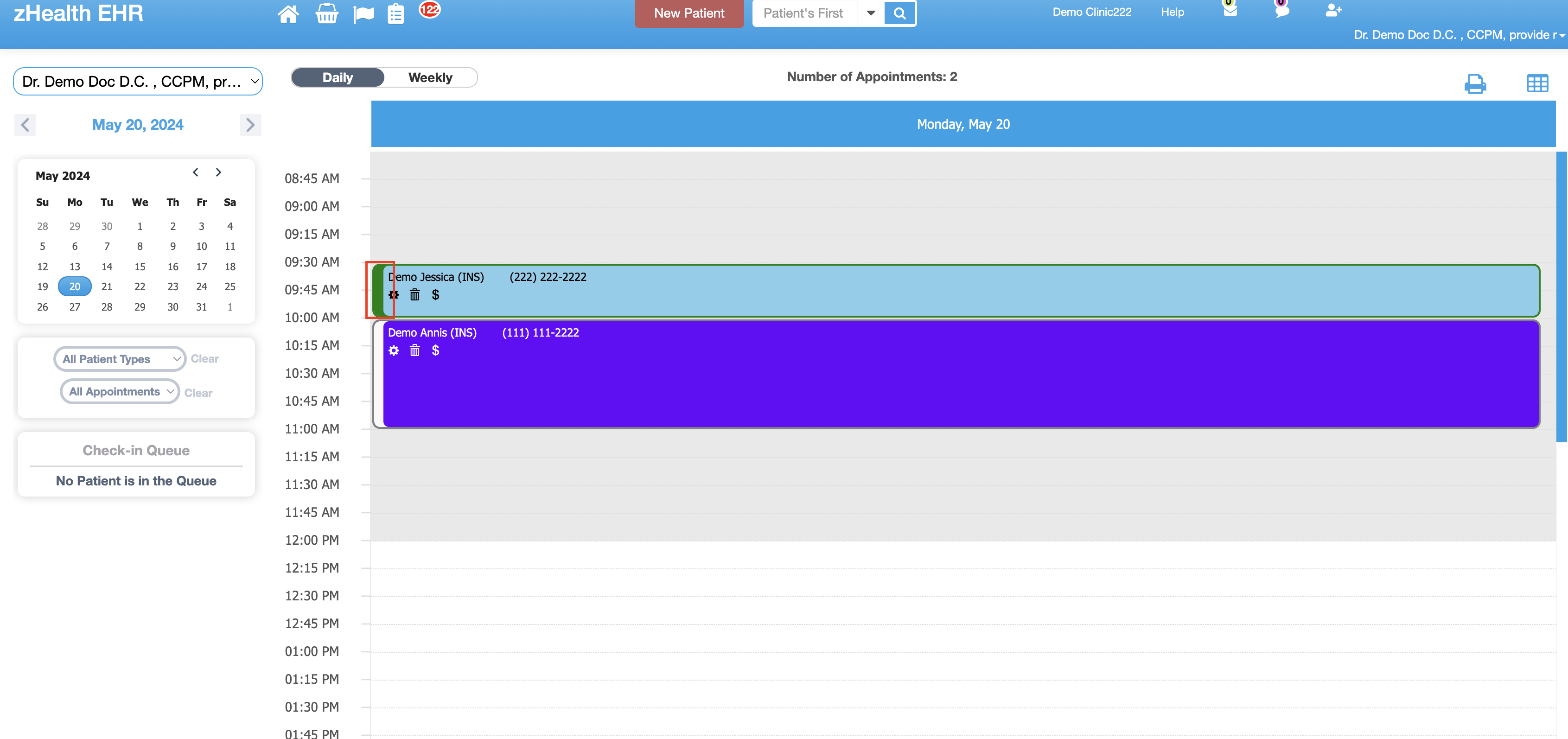Open notifications badge showing 122
The width and height of the screenshot is (1568, 739).
click(430, 9)
